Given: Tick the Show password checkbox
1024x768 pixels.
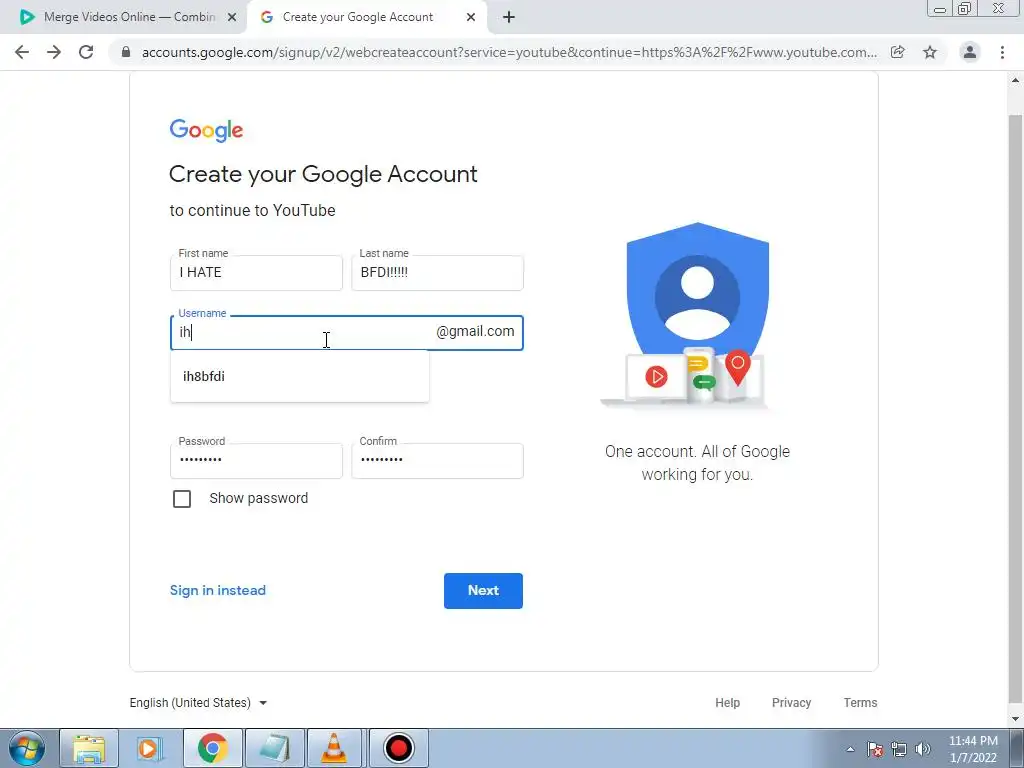Looking at the screenshot, I should pos(182,499).
